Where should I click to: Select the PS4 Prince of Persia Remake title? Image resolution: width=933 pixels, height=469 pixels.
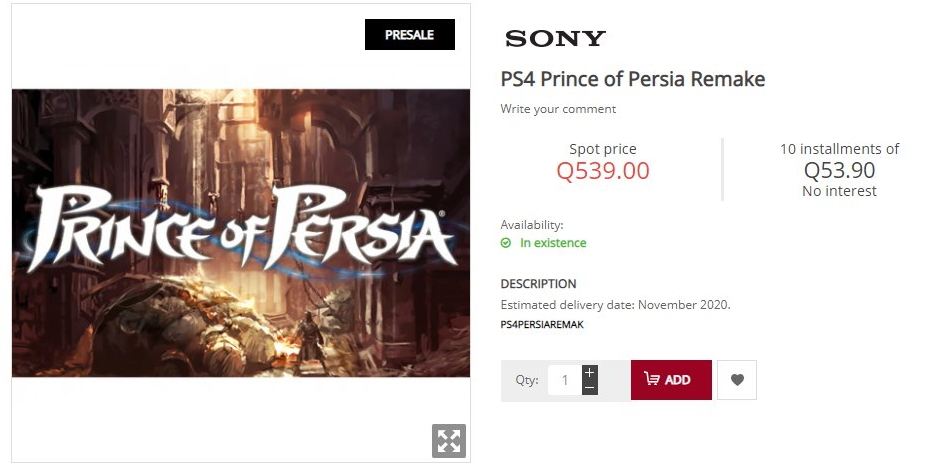(x=632, y=79)
